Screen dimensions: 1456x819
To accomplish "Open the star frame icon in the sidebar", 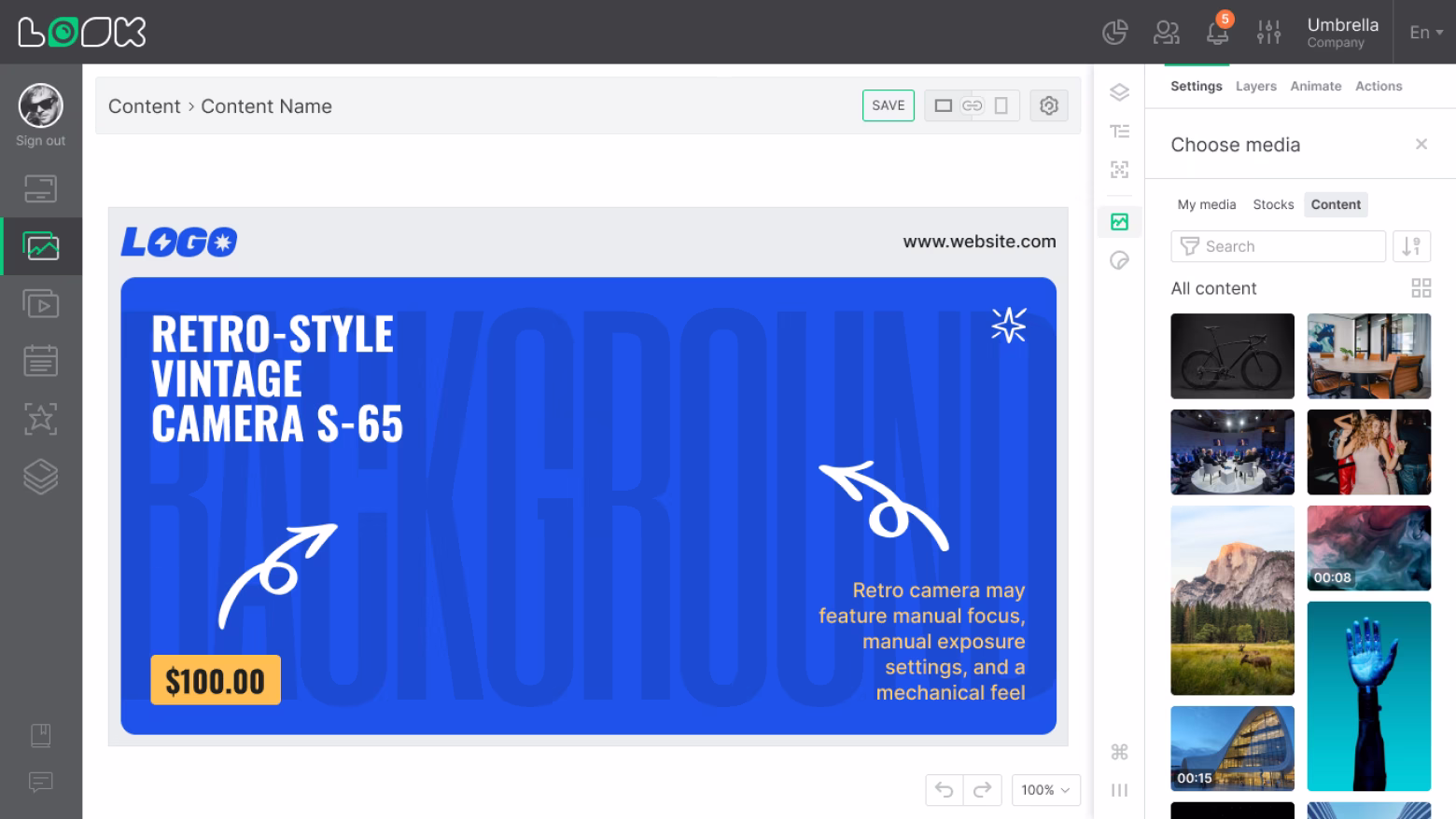I will [40, 419].
